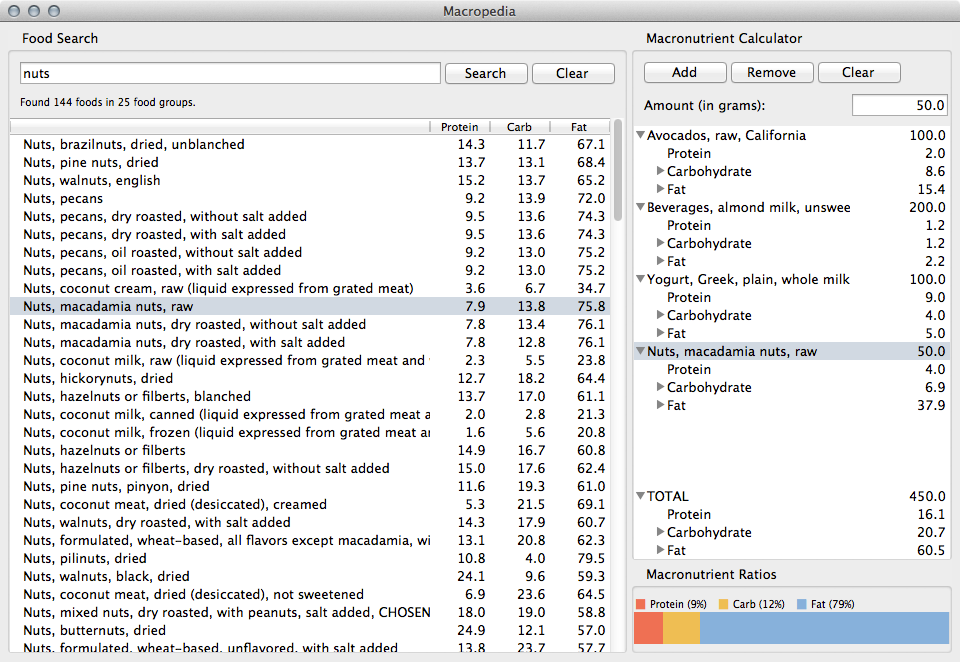Click the Search button
960x662 pixels.
485,73
